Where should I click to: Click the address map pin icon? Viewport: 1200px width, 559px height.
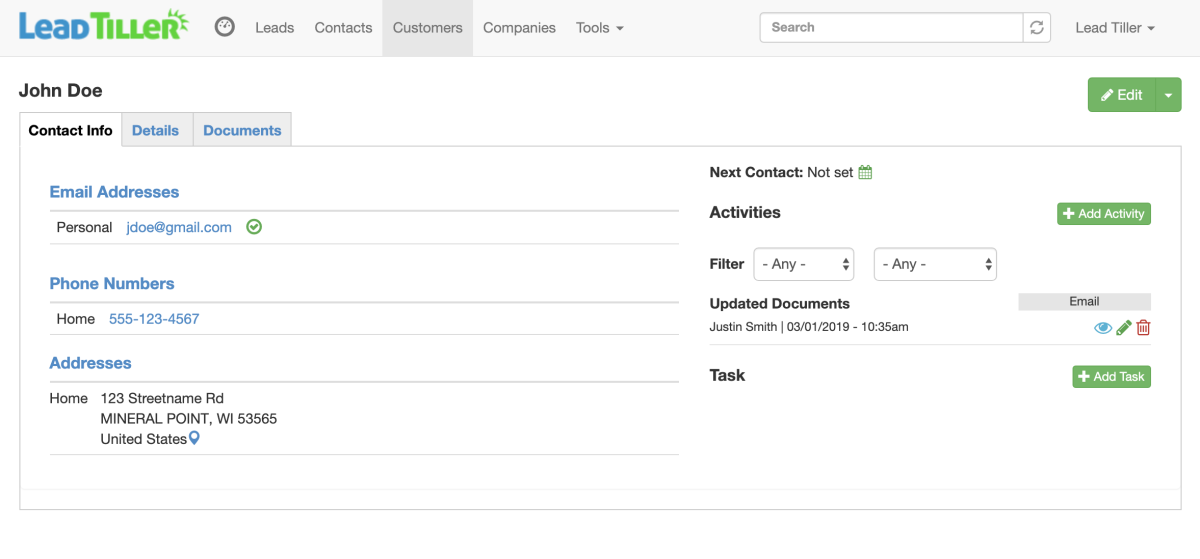(194, 438)
